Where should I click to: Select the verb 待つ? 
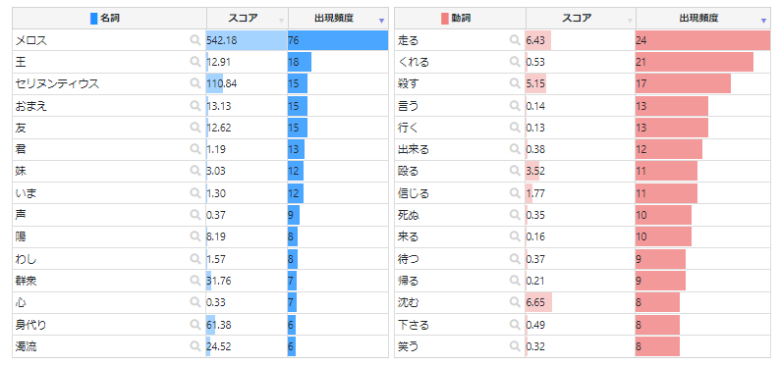click(x=408, y=259)
